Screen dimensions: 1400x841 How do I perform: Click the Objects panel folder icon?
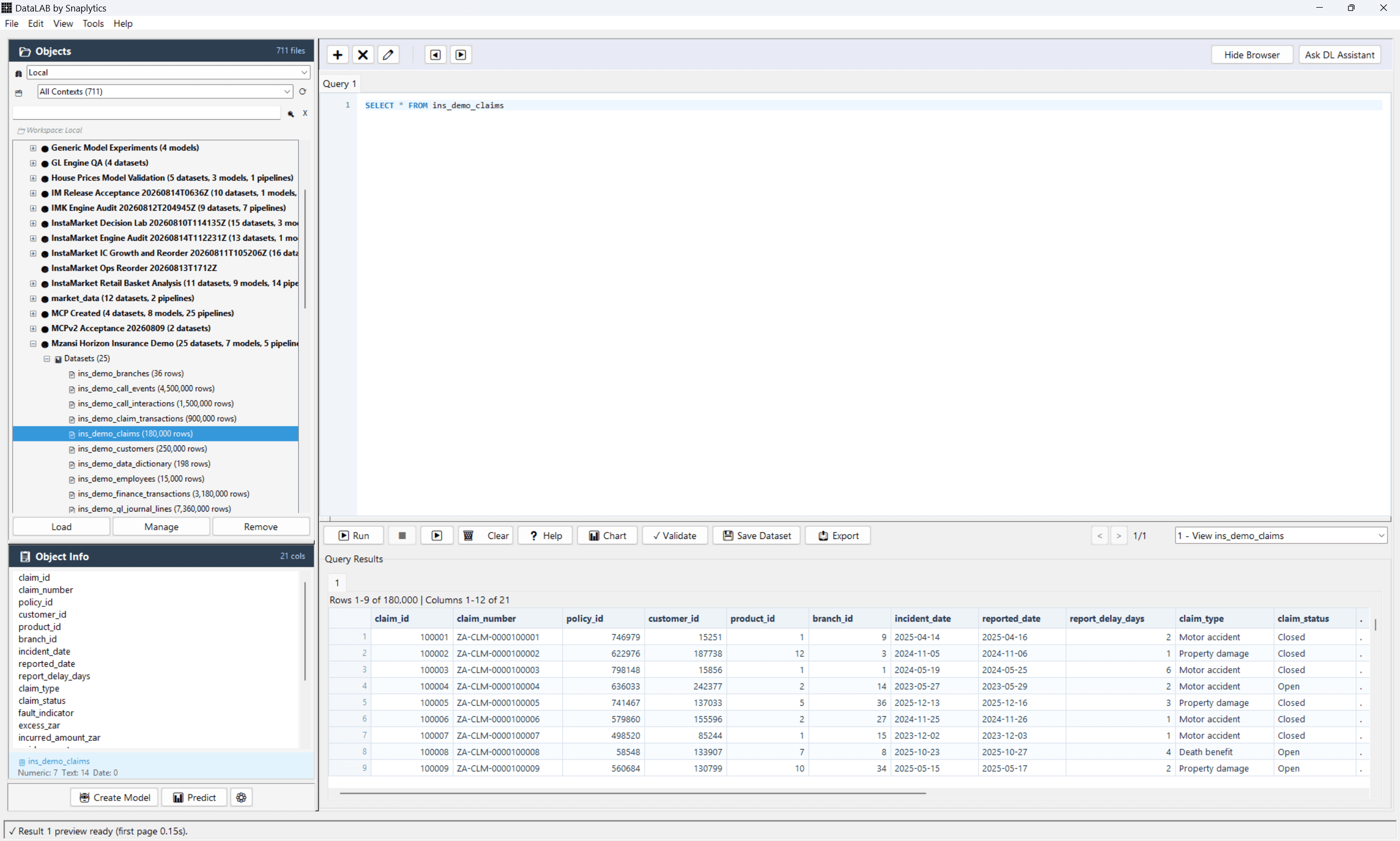coord(25,51)
